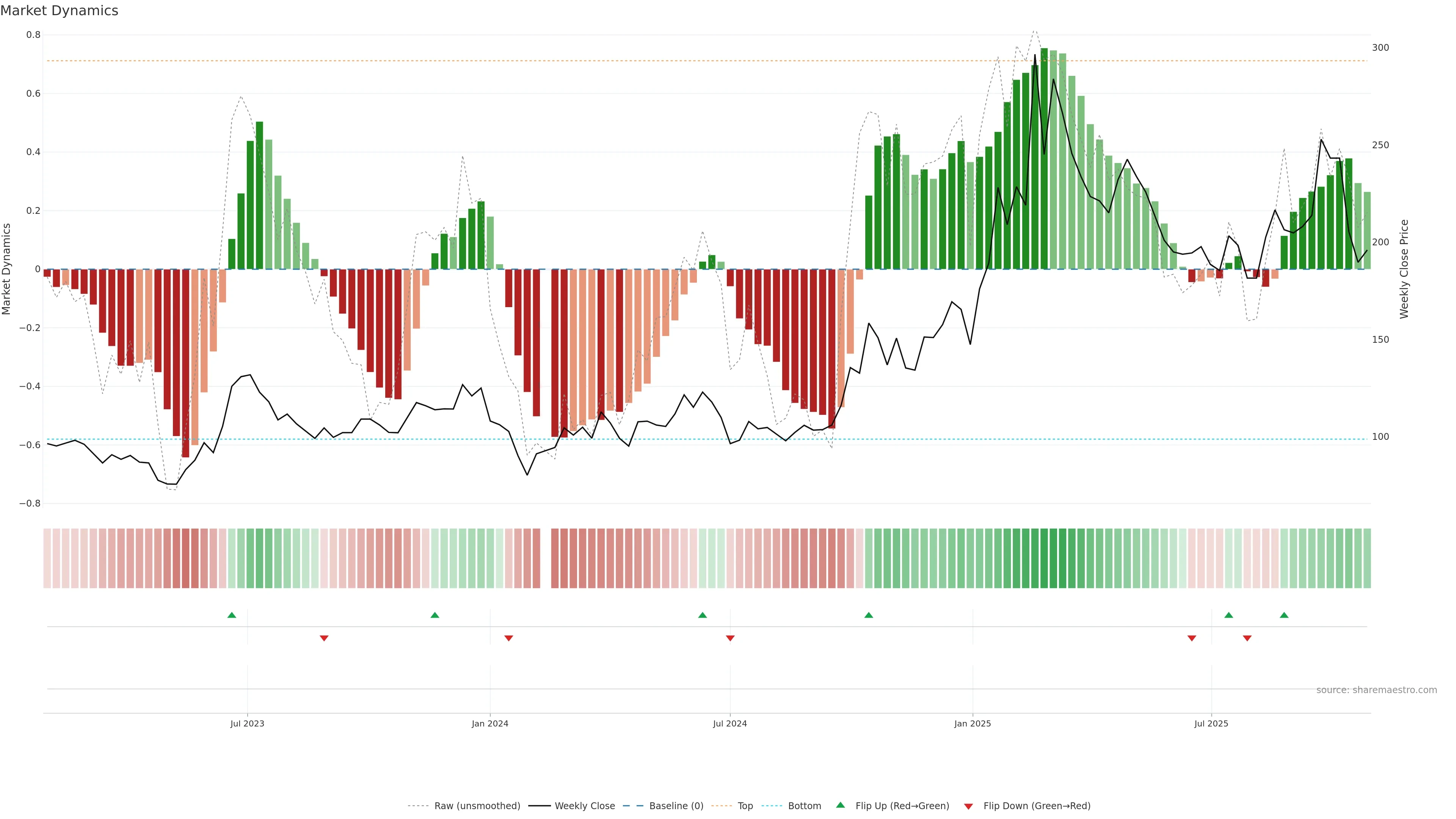Click the Jul 2023 x-axis label
1456x819 pixels.
click(x=247, y=723)
